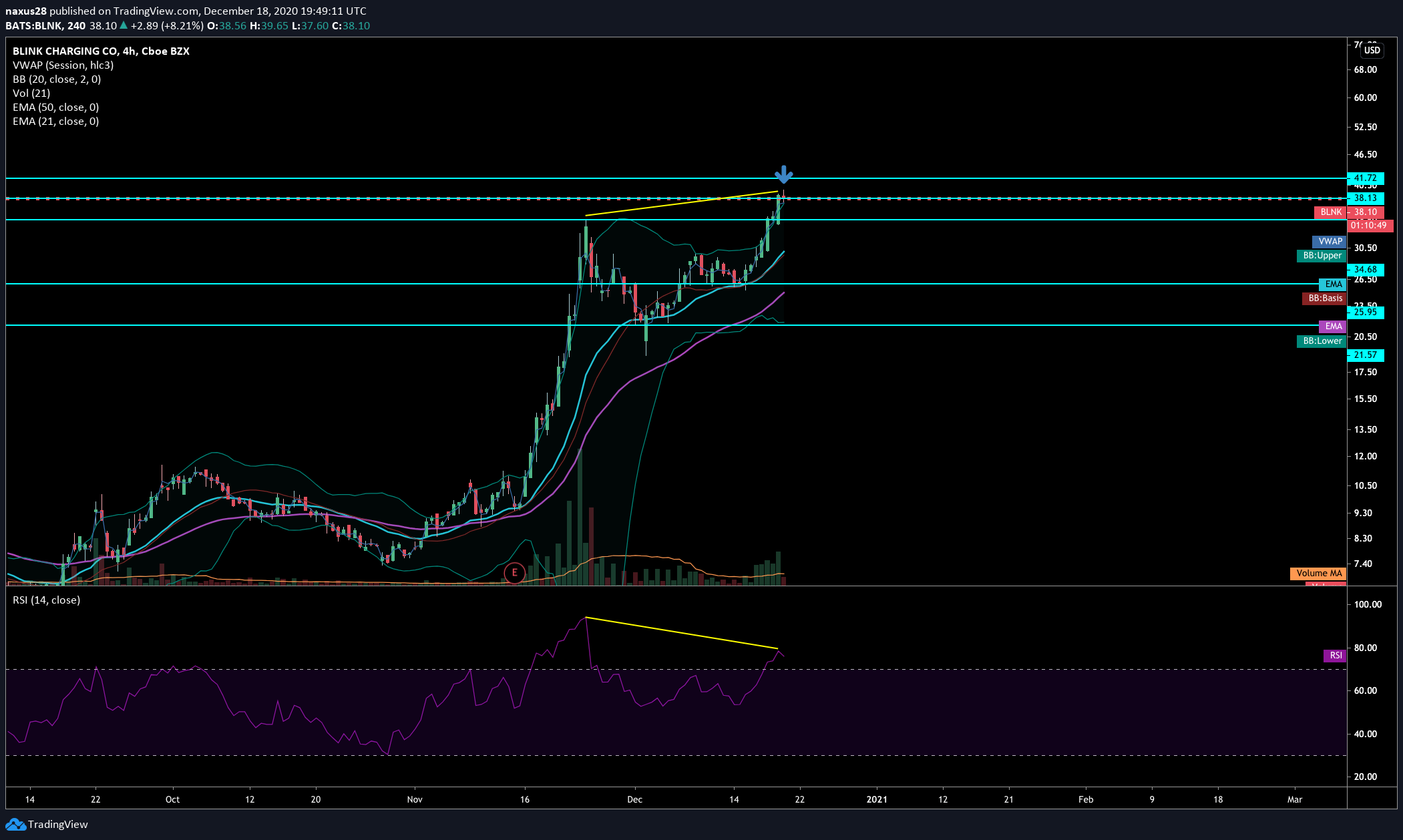Click the 68.00 price axis value
This screenshot has width=1403, height=840.
coord(1366,69)
